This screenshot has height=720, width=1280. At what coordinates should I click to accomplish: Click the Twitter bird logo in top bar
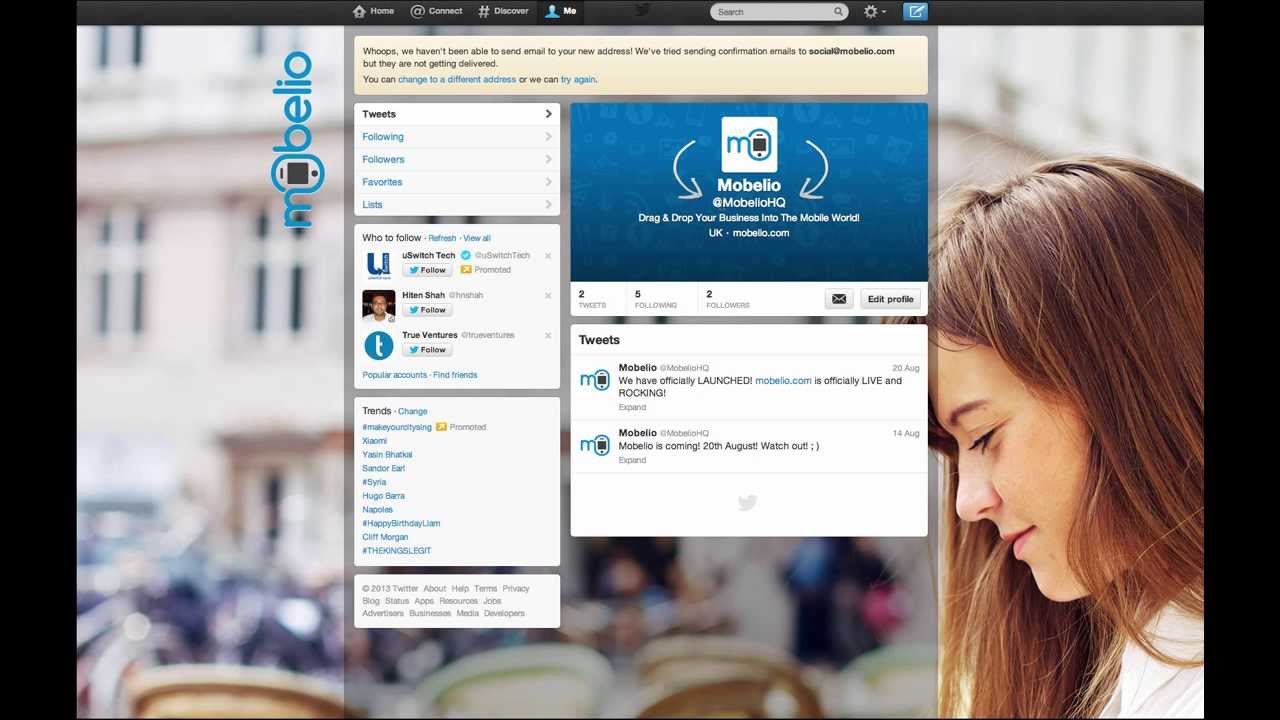[642, 10]
